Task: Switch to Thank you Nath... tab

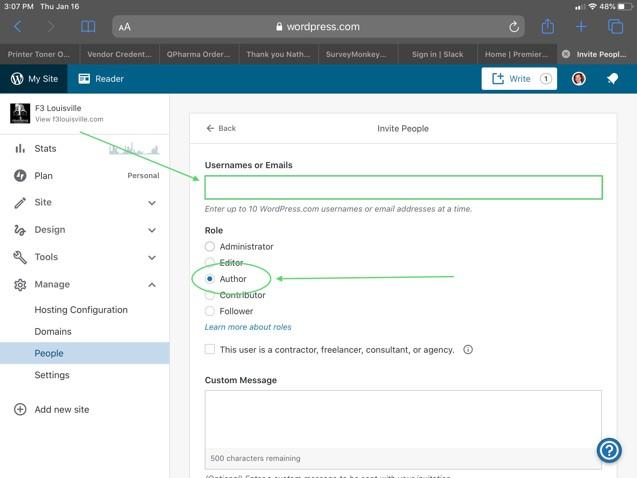Action: click(278, 54)
